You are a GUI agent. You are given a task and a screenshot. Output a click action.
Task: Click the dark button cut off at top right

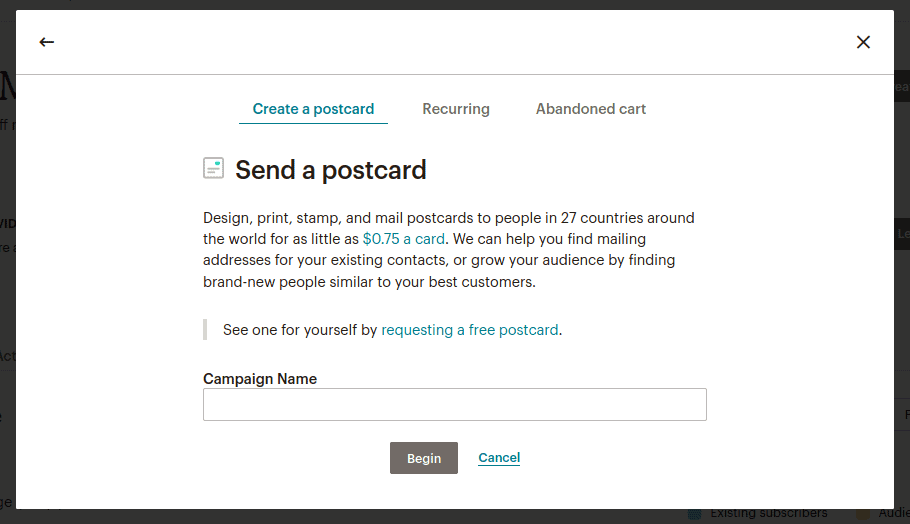(x=902, y=86)
